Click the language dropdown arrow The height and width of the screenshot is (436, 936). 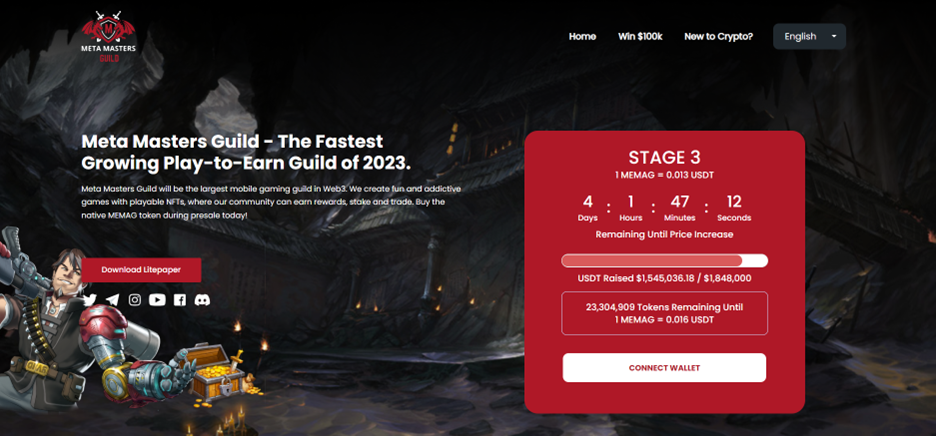(x=834, y=36)
